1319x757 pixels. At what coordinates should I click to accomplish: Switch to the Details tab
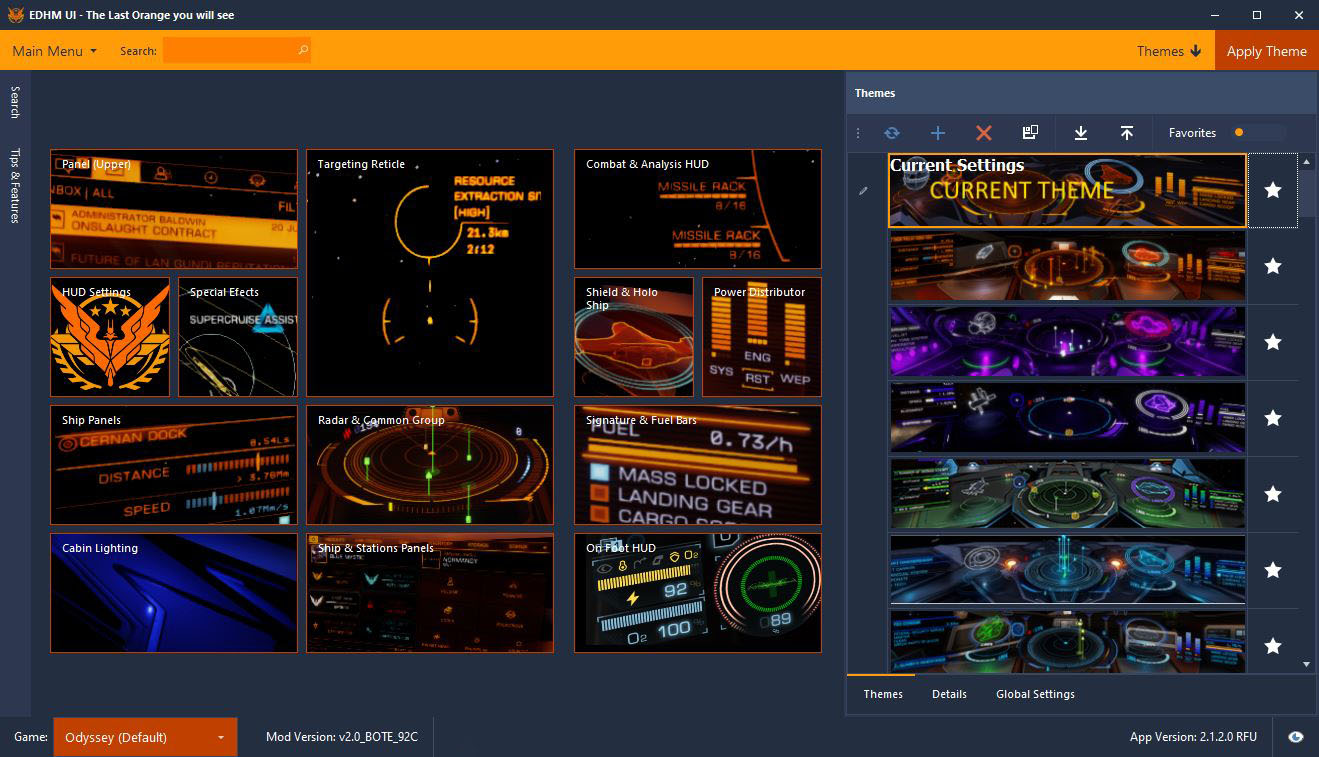(x=949, y=694)
